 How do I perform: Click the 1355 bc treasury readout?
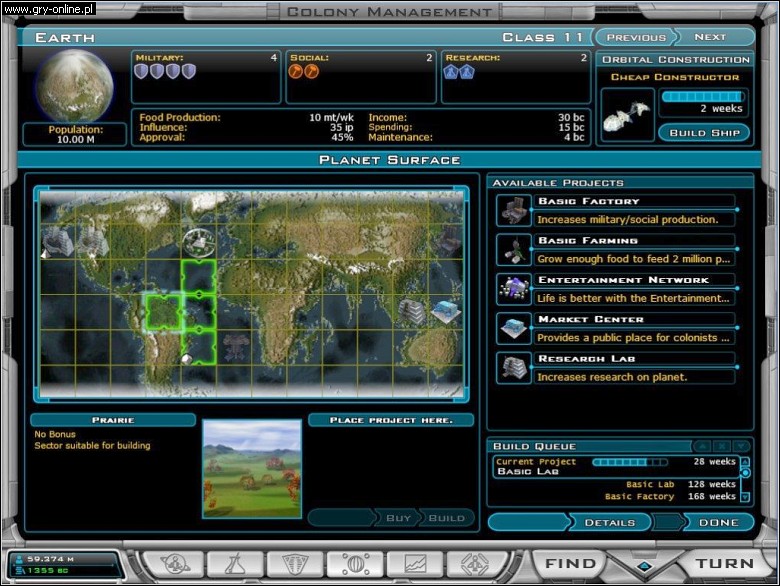(x=48, y=570)
